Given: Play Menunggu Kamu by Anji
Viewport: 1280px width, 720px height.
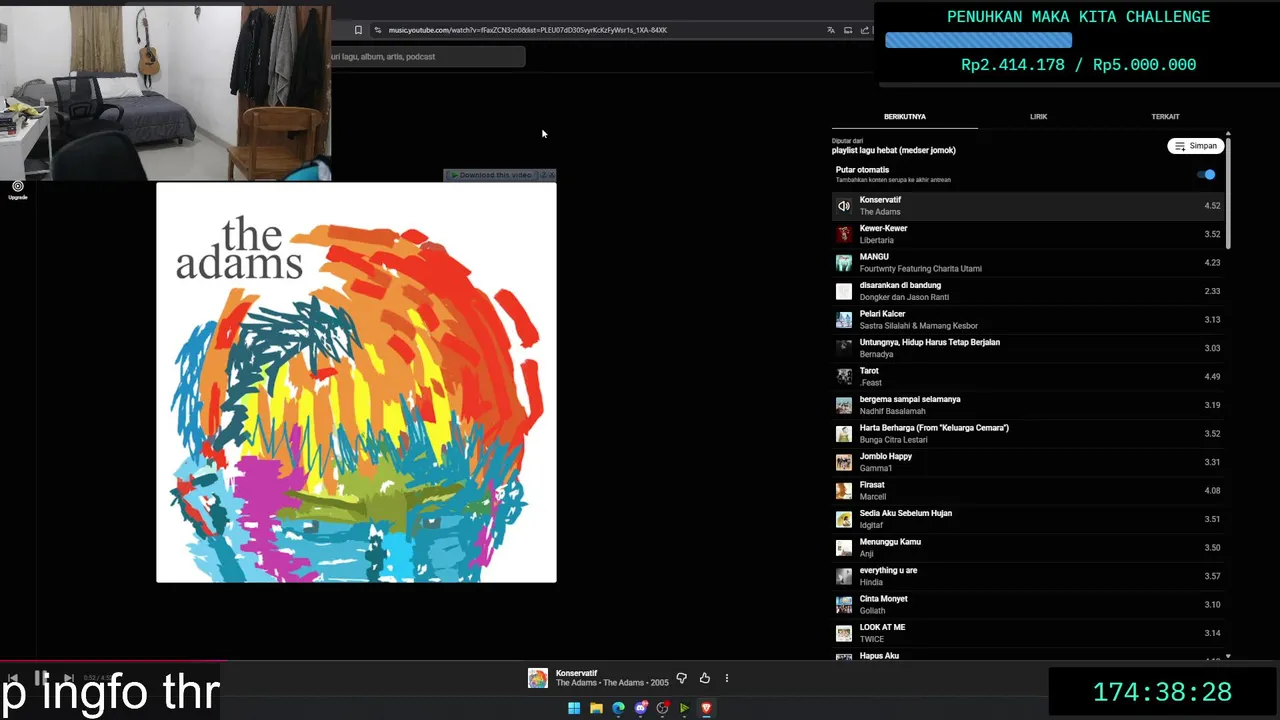Looking at the screenshot, I should pyautogui.click(x=1030, y=548).
